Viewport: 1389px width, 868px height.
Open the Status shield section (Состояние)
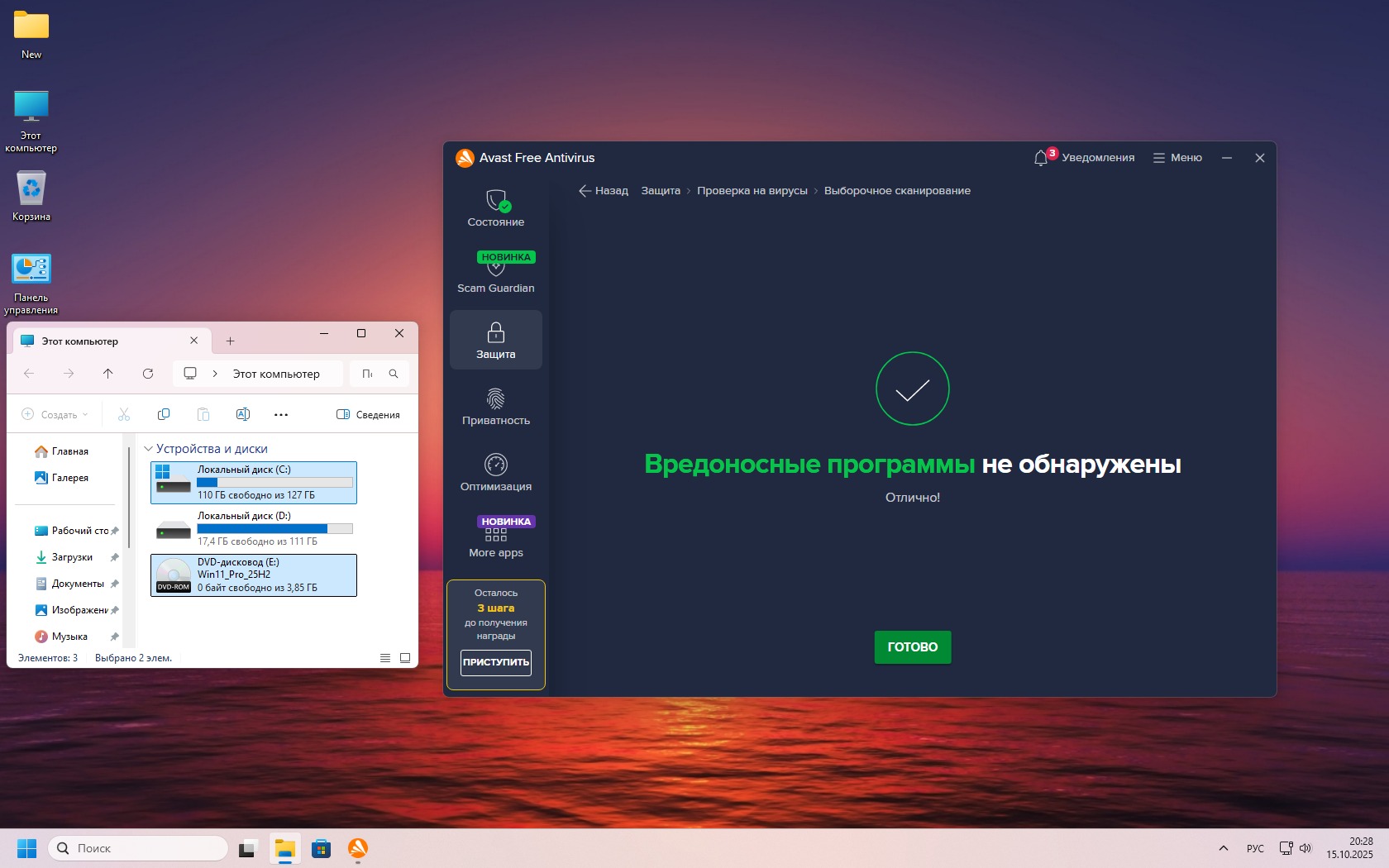click(x=495, y=207)
